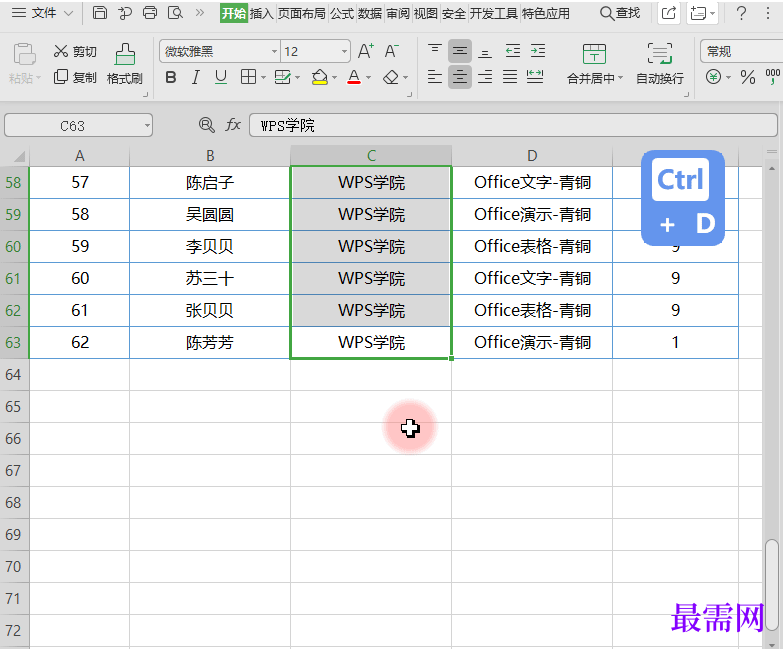Click the Cut (剪切) scissors icon
This screenshot has height=649, width=783.
[x=61, y=52]
